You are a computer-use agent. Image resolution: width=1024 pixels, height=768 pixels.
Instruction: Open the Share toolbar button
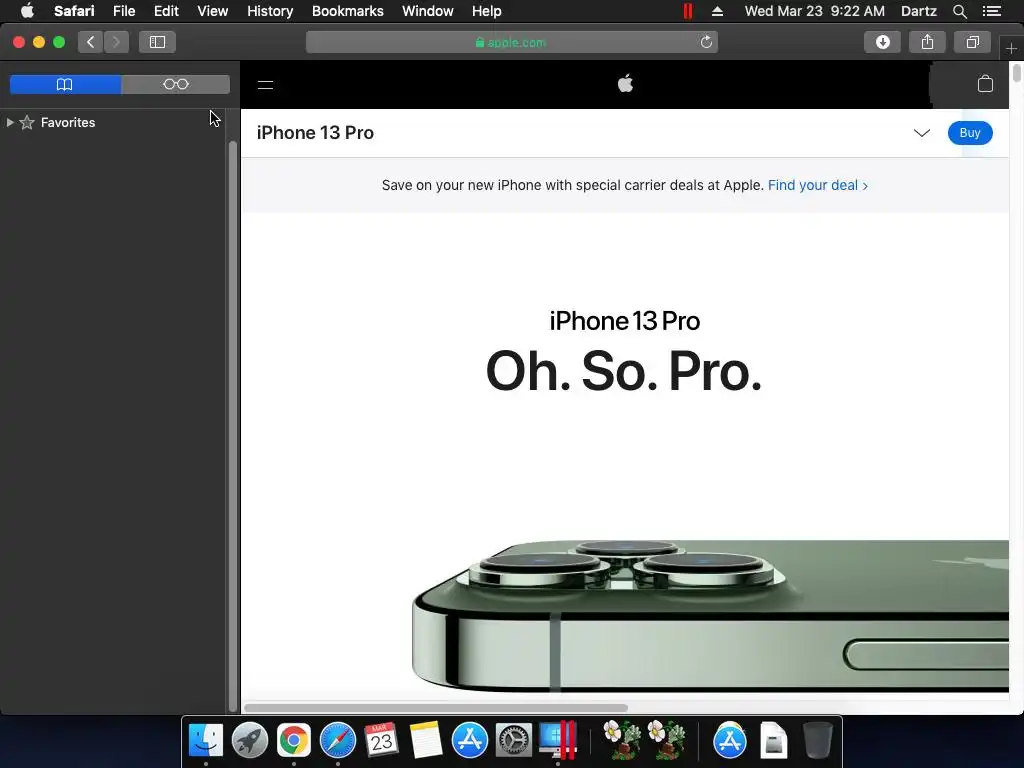click(x=927, y=42)
